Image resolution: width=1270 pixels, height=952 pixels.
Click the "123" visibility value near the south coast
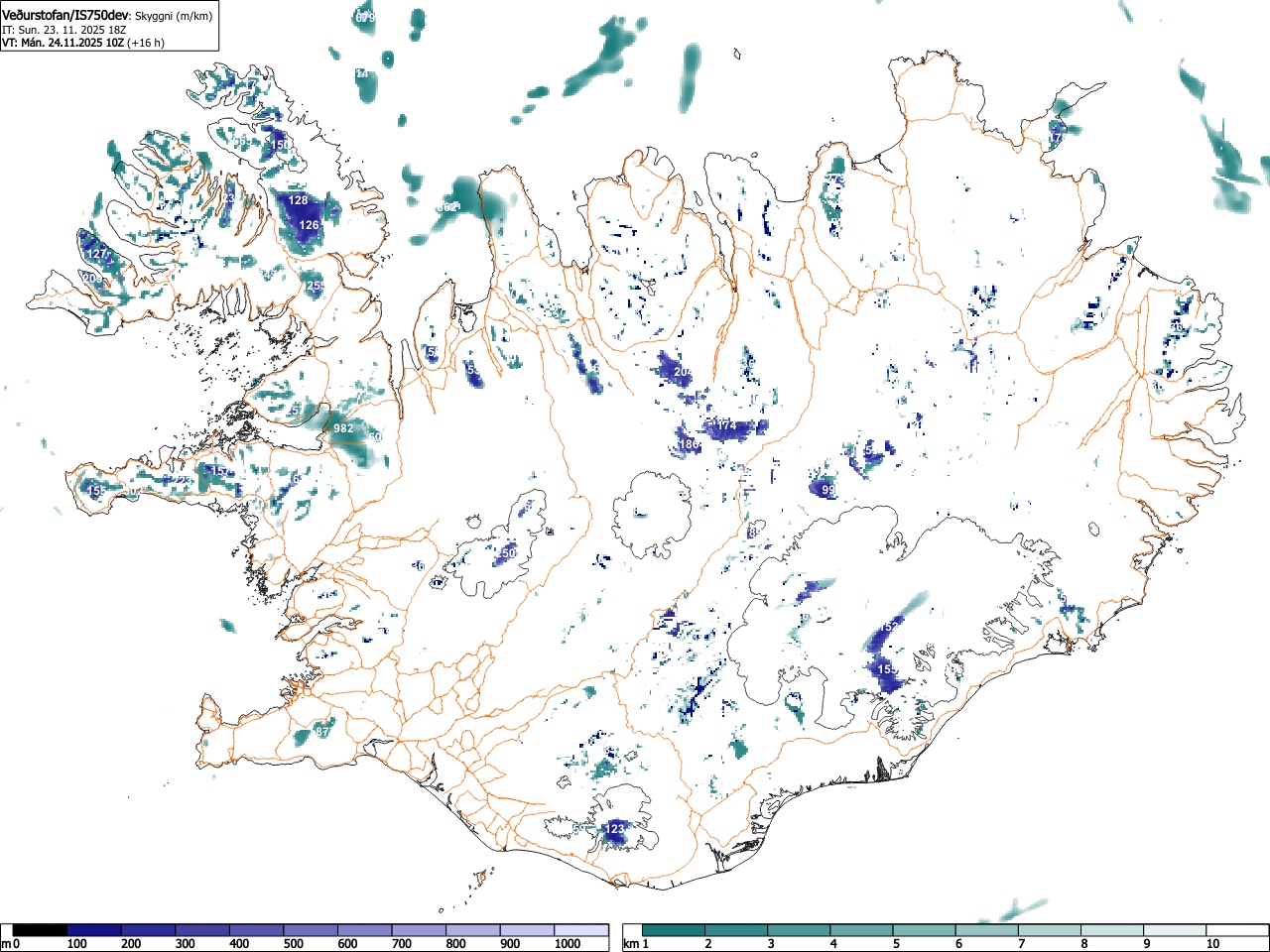click(615, 828)
